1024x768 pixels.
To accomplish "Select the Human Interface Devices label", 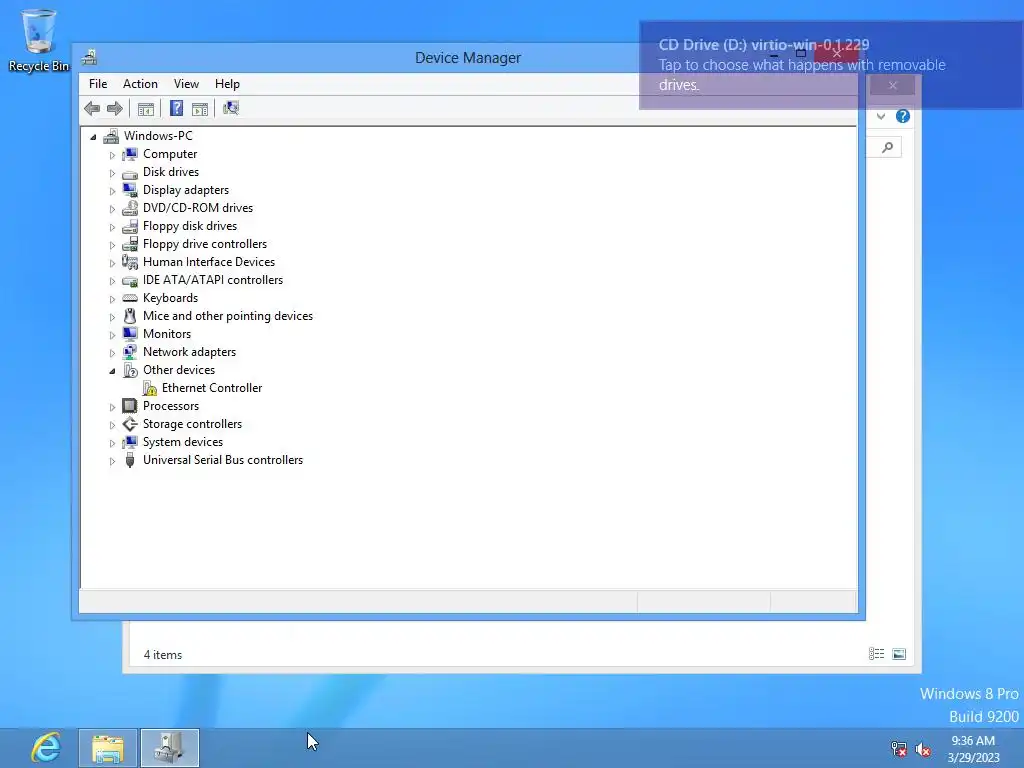I will 209,262.
